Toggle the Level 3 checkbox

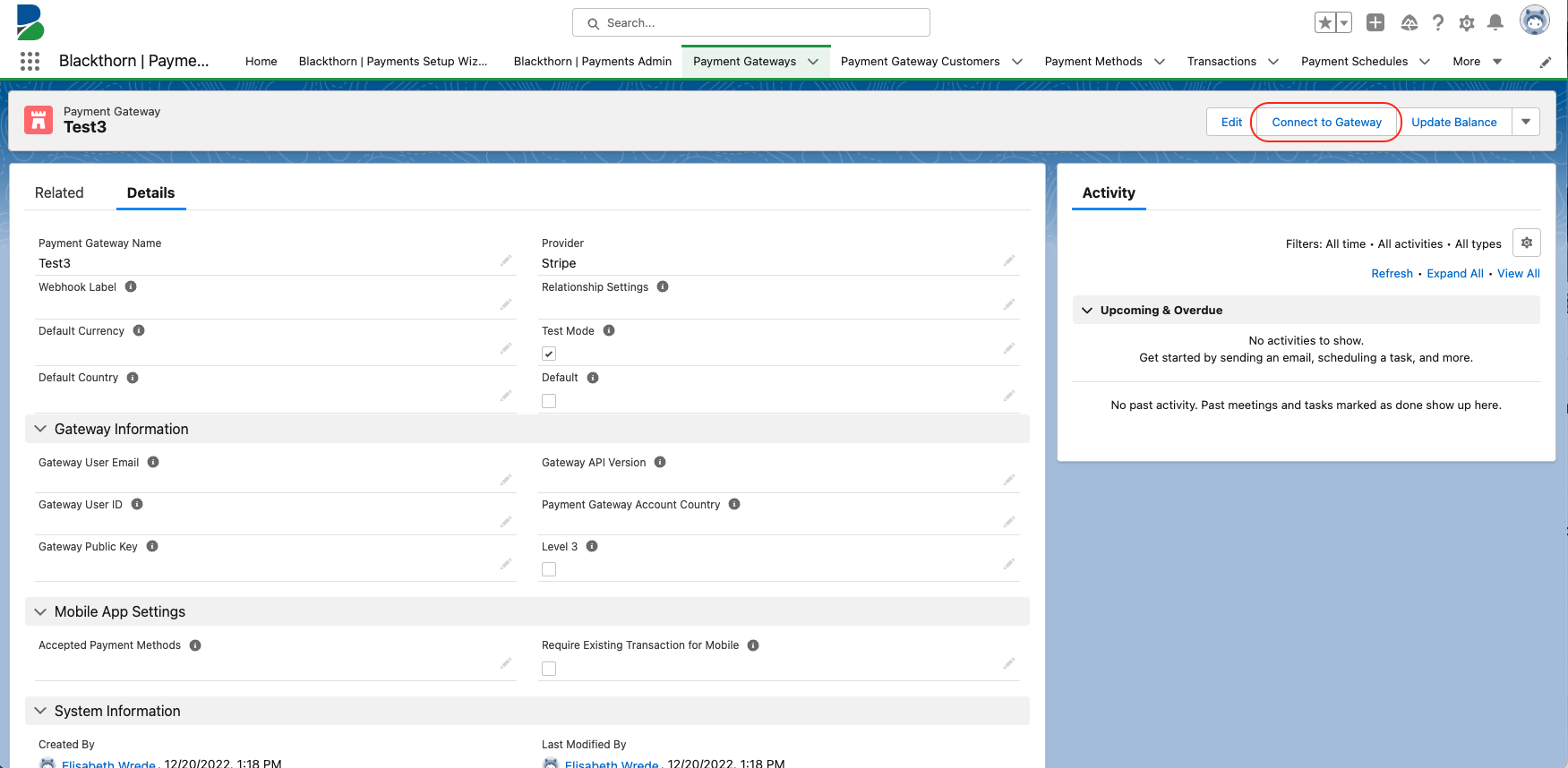click(x=549, y=569)
